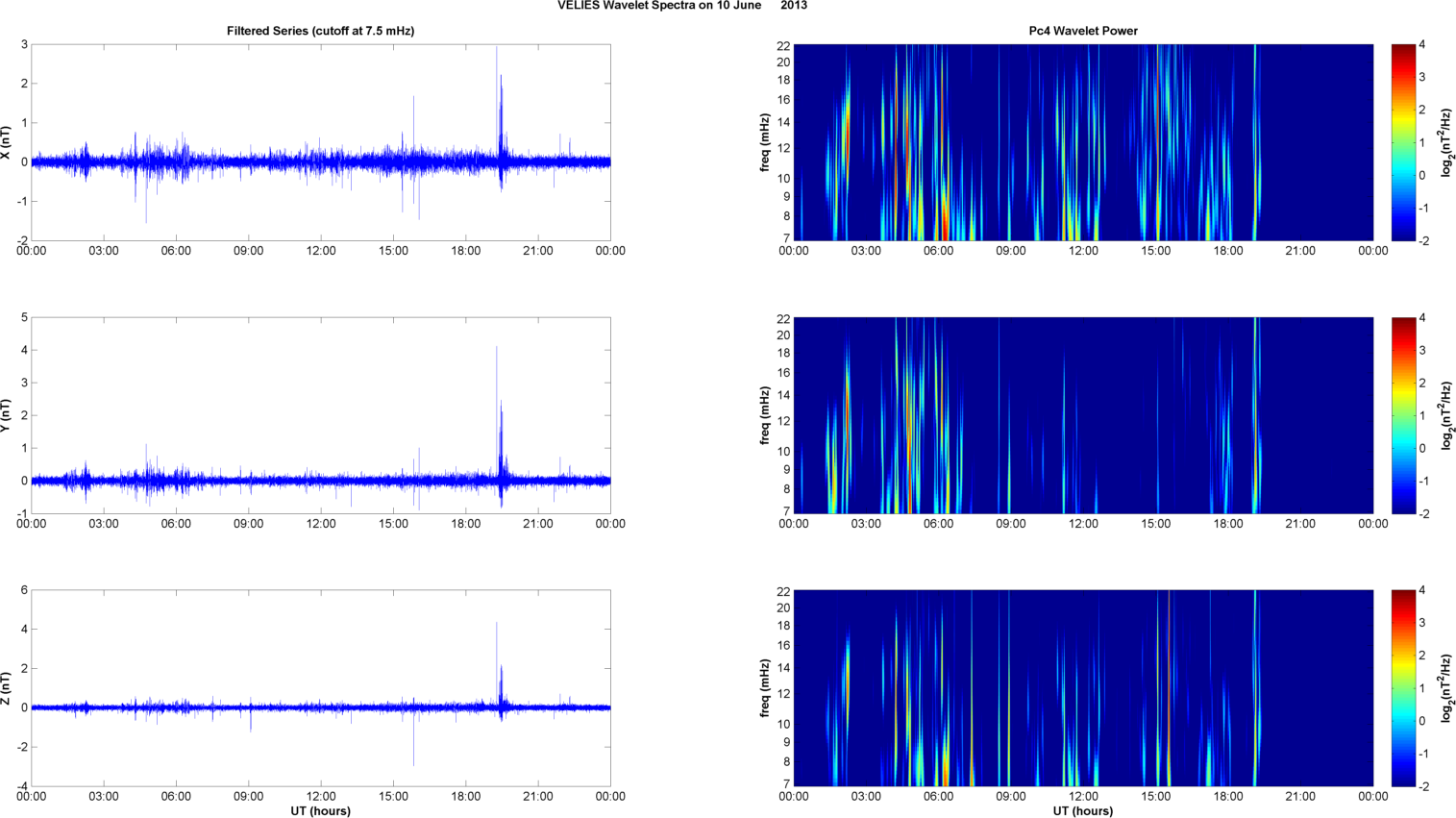Click the '09:00' tick under the Z series plot
This screenshot has width=1456, height=818.
pyautogui.click(x=249, y=797)
